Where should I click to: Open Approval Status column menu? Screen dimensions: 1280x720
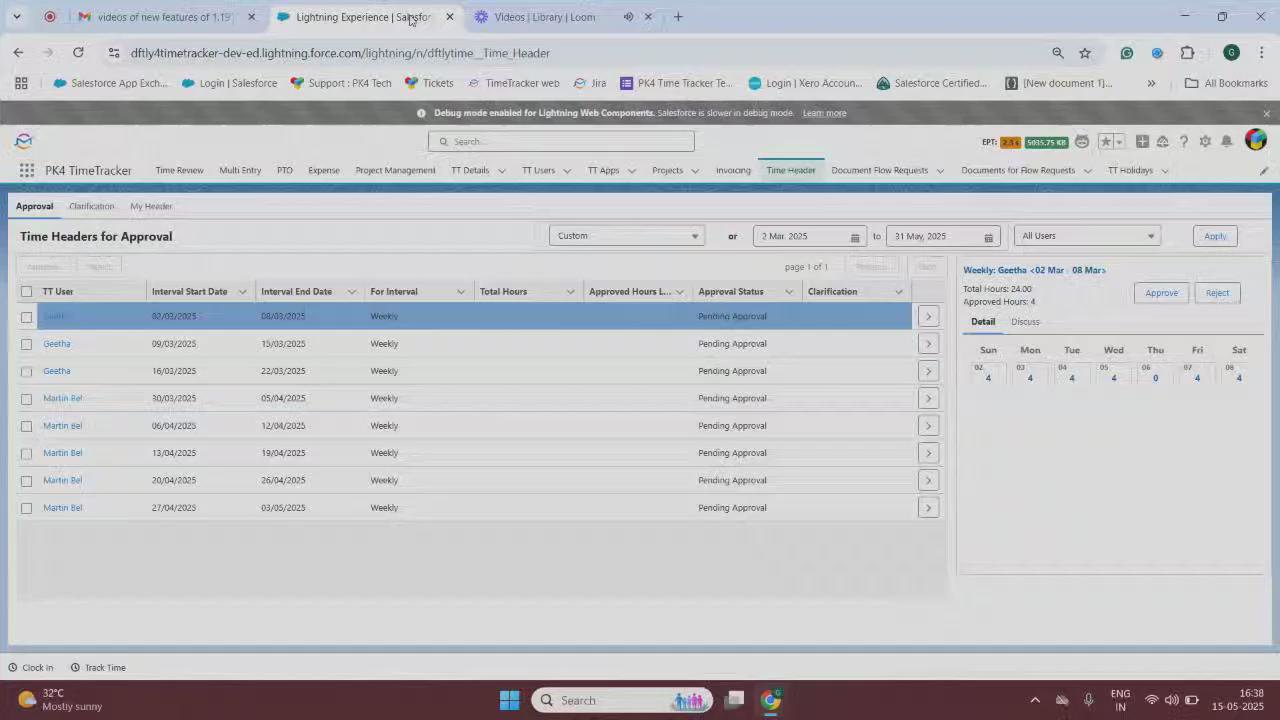click(789, 292)
